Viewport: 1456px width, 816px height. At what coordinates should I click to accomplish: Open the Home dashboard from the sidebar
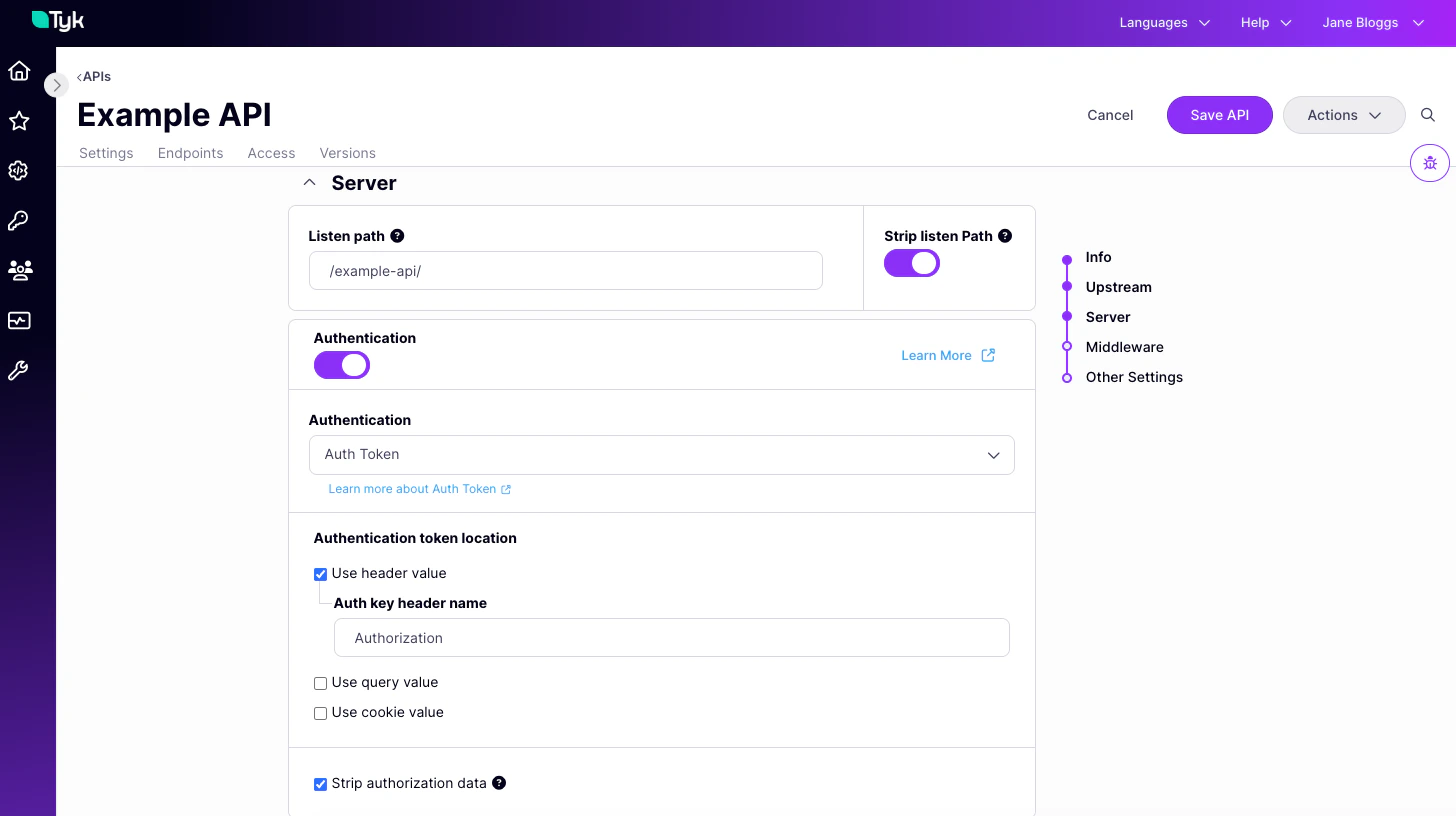18,70
